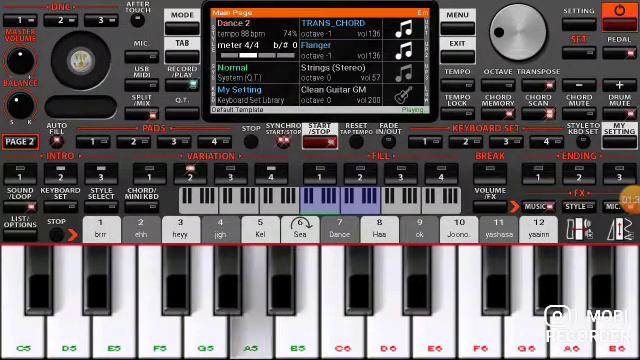This screenshot has height=360, width=640.
Task: Click the Stop button near Pads
Action: coord(251,142)
